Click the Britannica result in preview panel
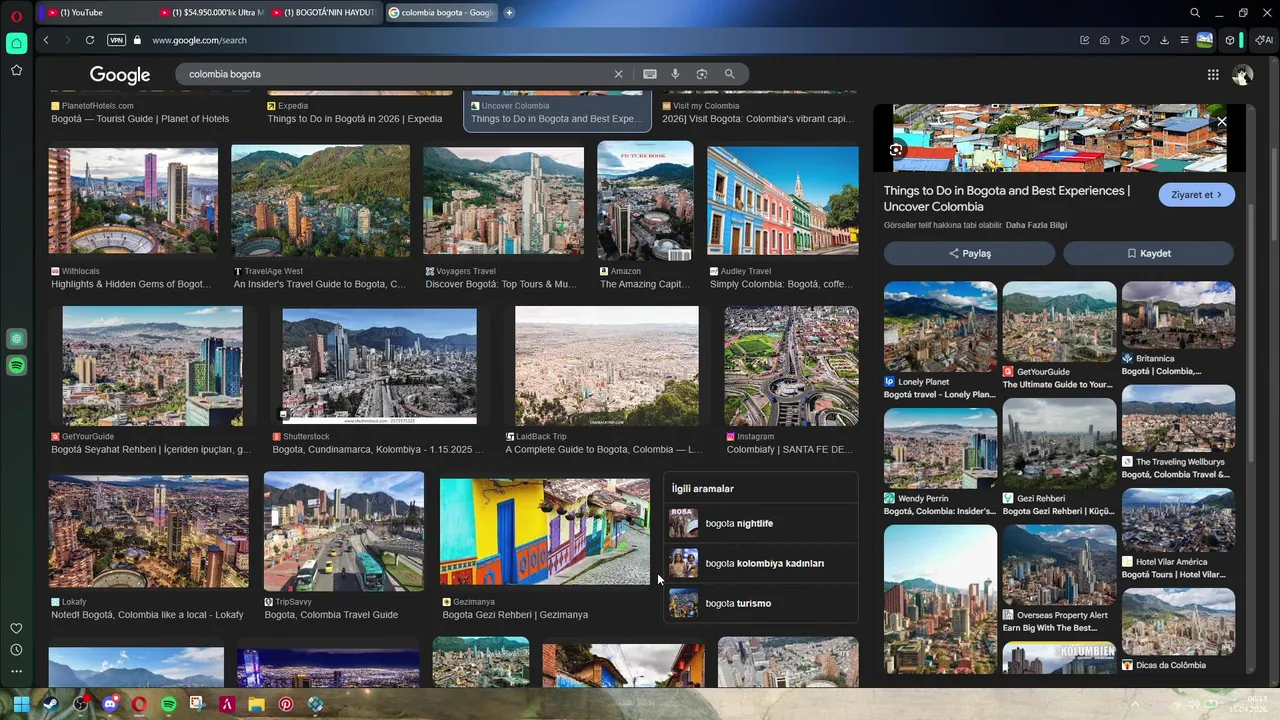The height and width of the screenshot is (720, 1280). coord(1178,329)
